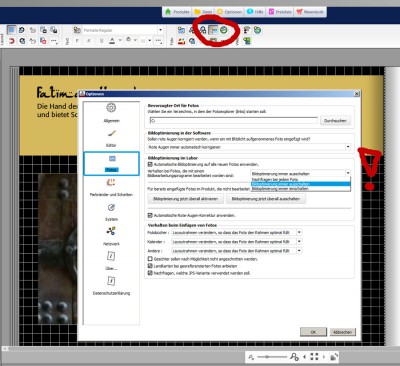Open the Datenschutzerklärung document icon
The height and width of the screenshot is (366, 400).
click(x=111, y=281)
